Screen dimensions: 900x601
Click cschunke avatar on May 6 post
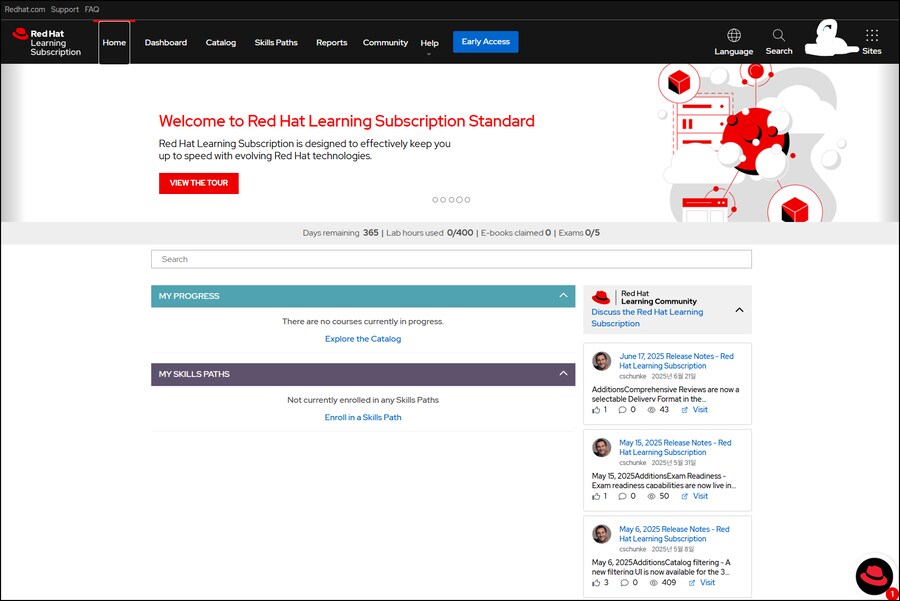[602, 534]
